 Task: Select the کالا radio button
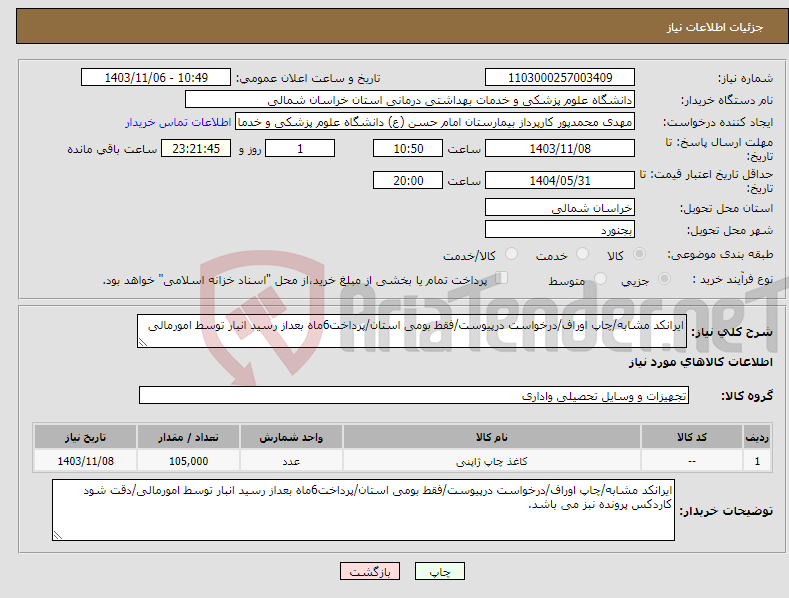point(639,254)
